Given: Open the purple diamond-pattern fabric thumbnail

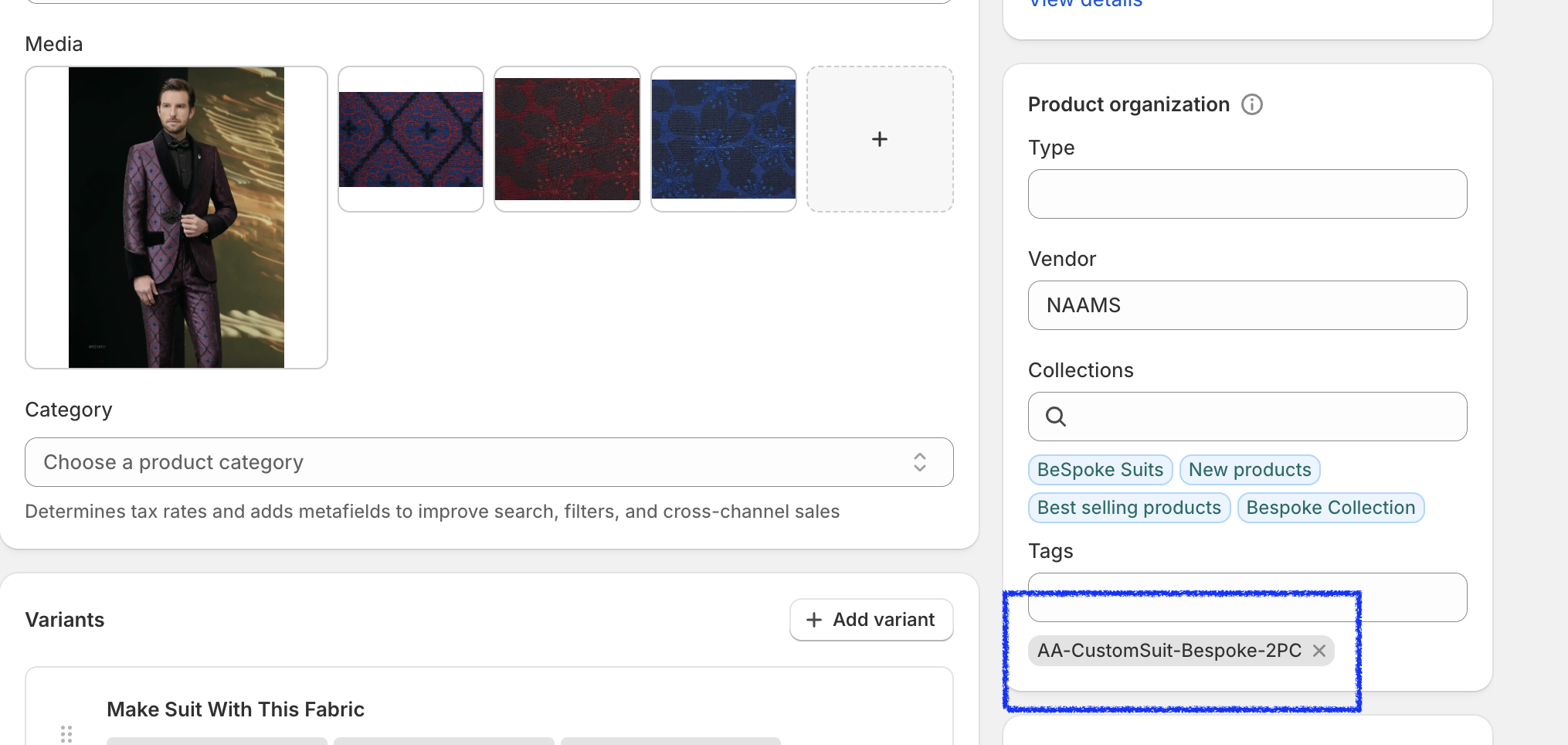Looking at the screenshot, I should click(411, 139).
